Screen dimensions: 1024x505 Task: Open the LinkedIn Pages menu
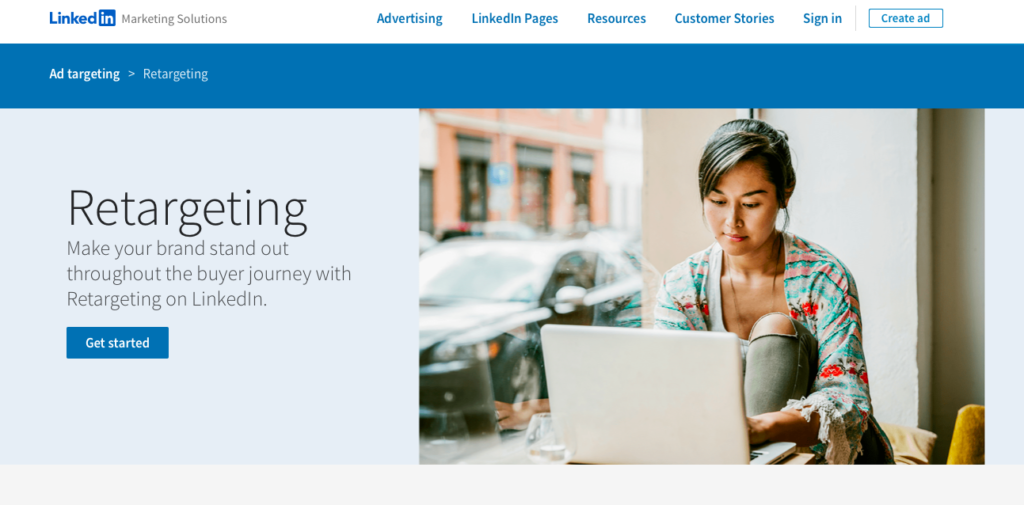point(515,18)
